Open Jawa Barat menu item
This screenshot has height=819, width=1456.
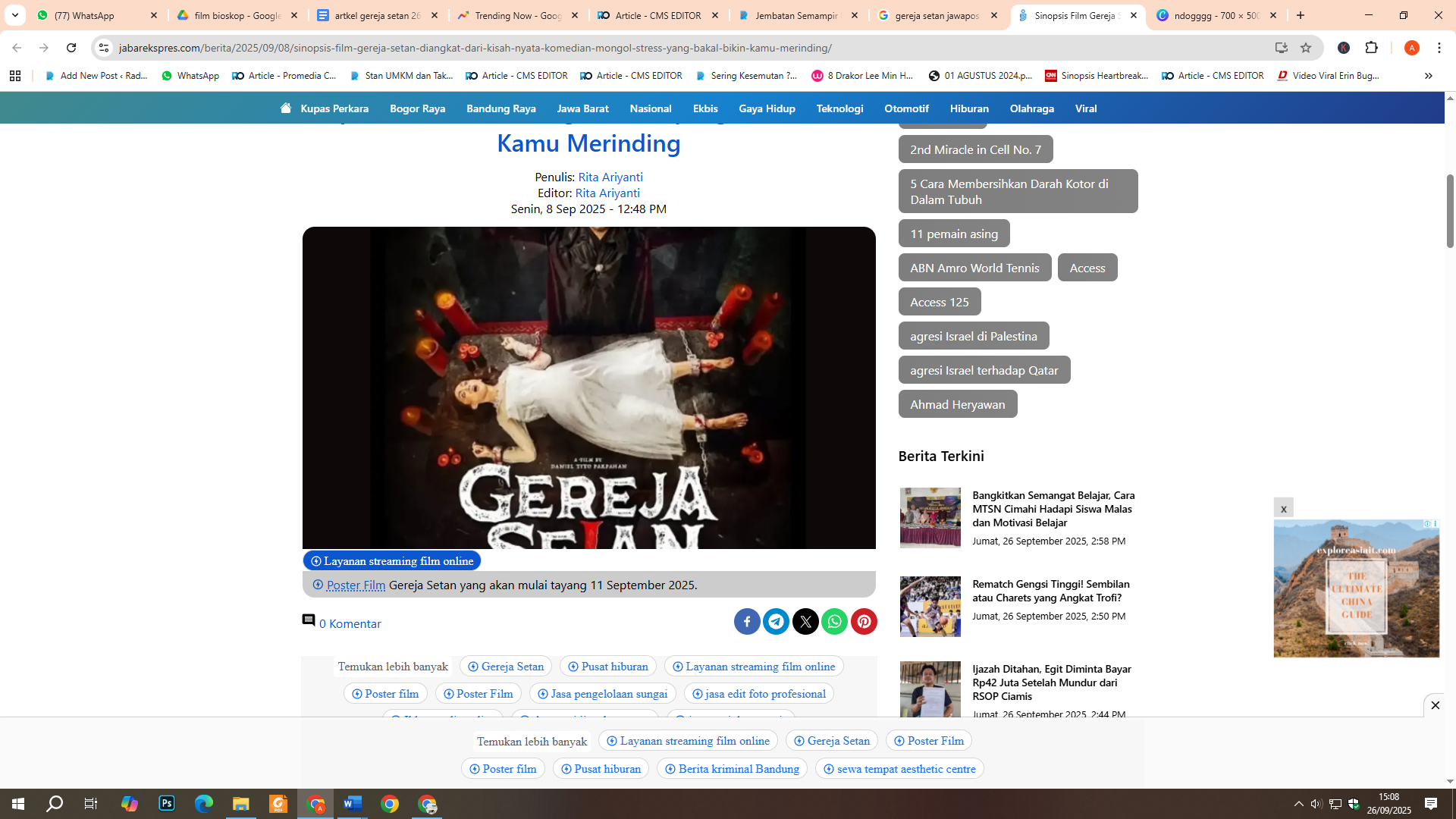point(583,108)
